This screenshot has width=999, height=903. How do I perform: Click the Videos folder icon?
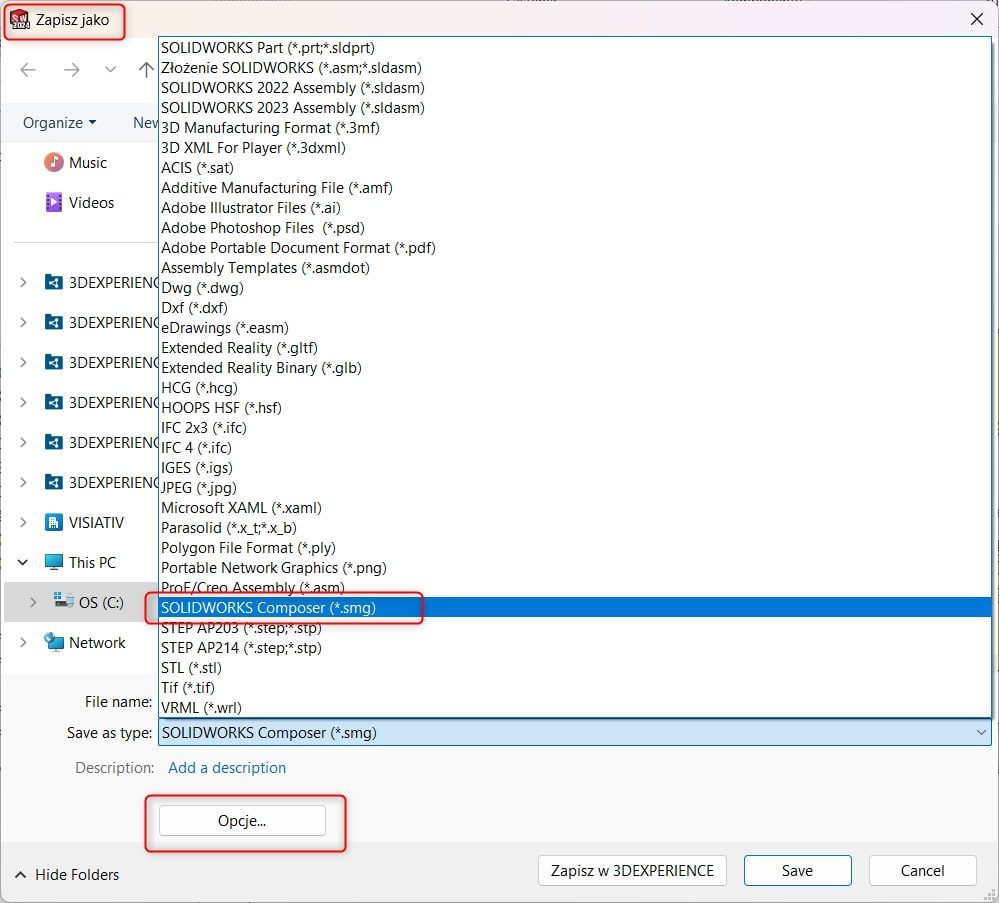pos(54,202)
